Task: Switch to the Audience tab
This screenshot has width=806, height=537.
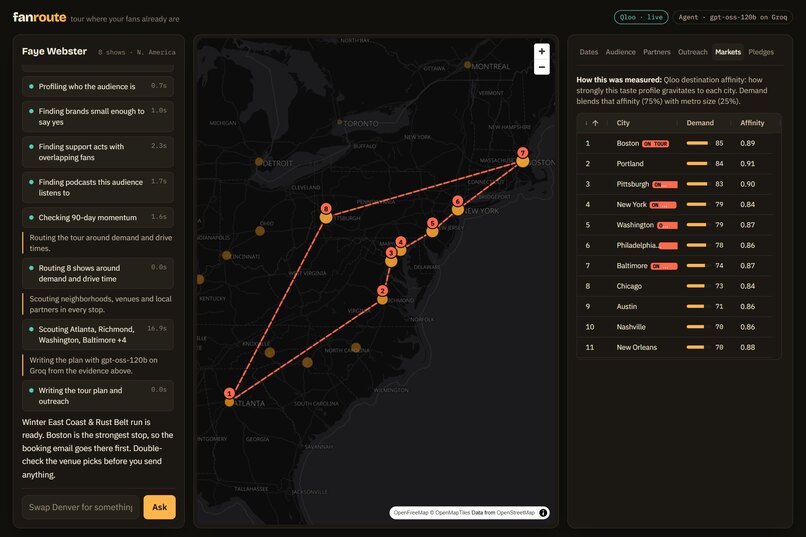Action: pos(620,52)
